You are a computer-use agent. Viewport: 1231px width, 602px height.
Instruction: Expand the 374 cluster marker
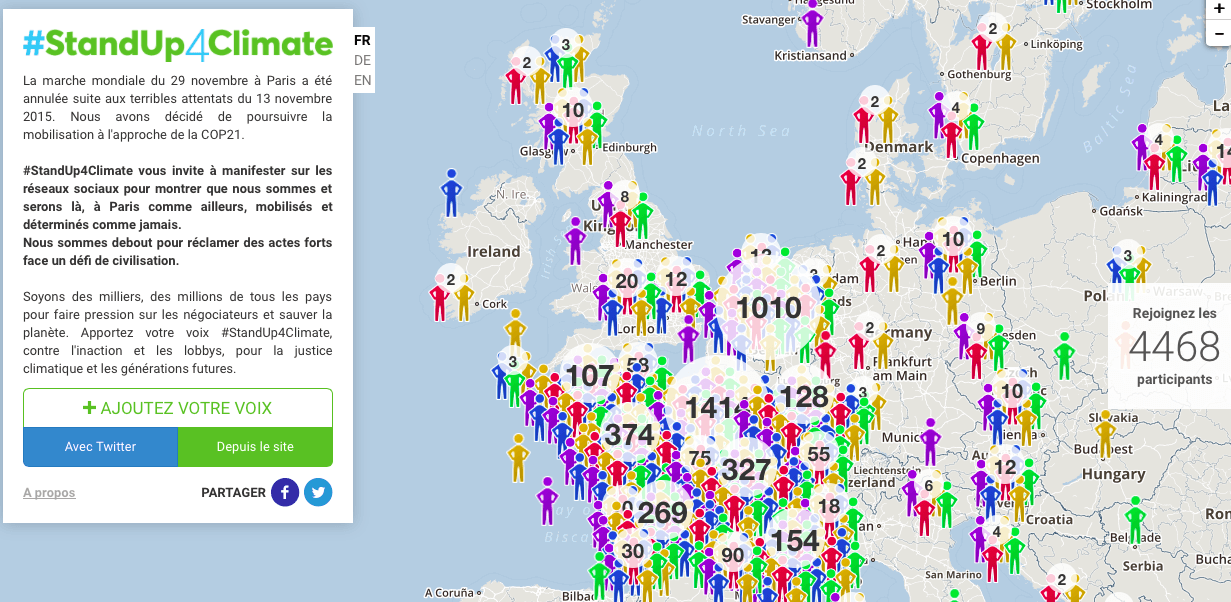[629, 435]
